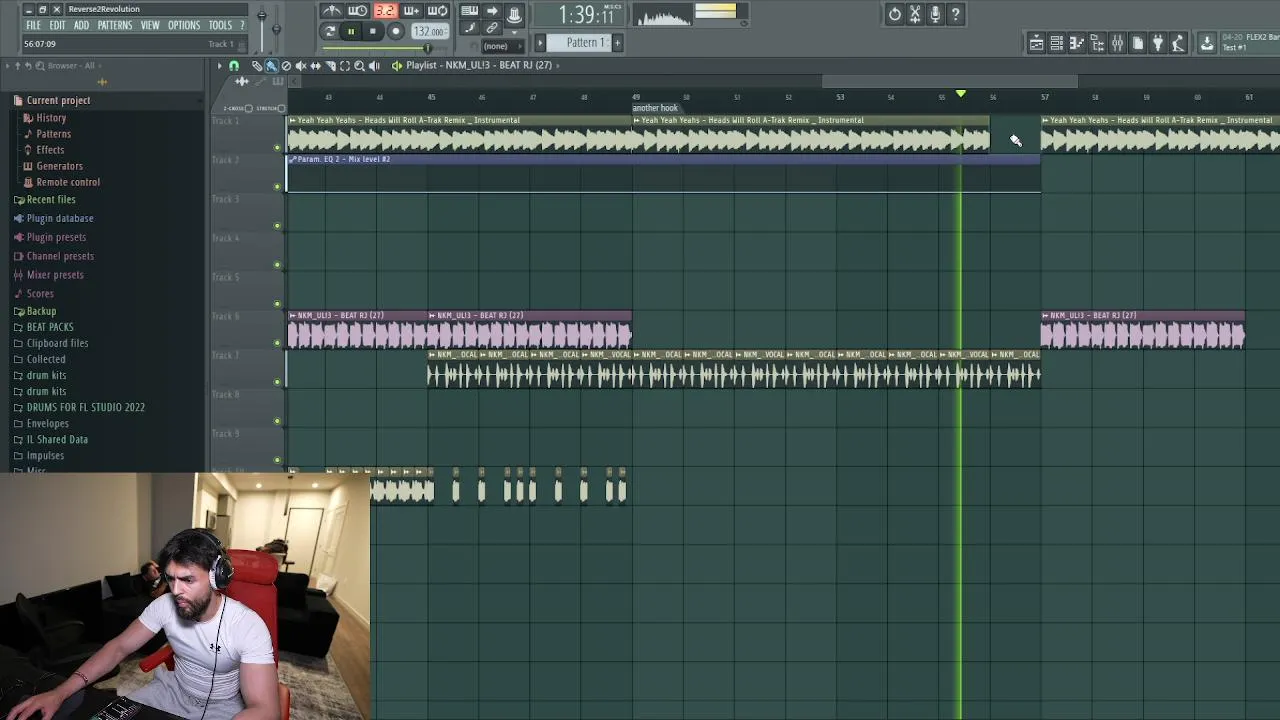Click the Mixer presets browser entry
Screen dimensions: 1280x720
pyautogui.click(x=55, y=275)
